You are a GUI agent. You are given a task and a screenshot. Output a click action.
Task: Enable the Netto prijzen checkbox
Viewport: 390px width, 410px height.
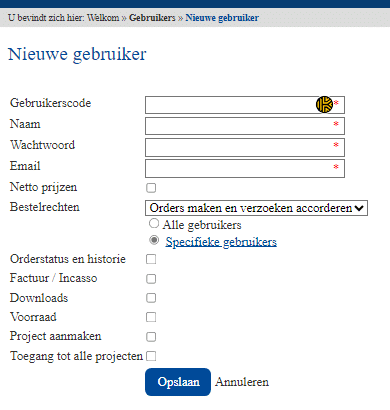click(x=151, y=188)
